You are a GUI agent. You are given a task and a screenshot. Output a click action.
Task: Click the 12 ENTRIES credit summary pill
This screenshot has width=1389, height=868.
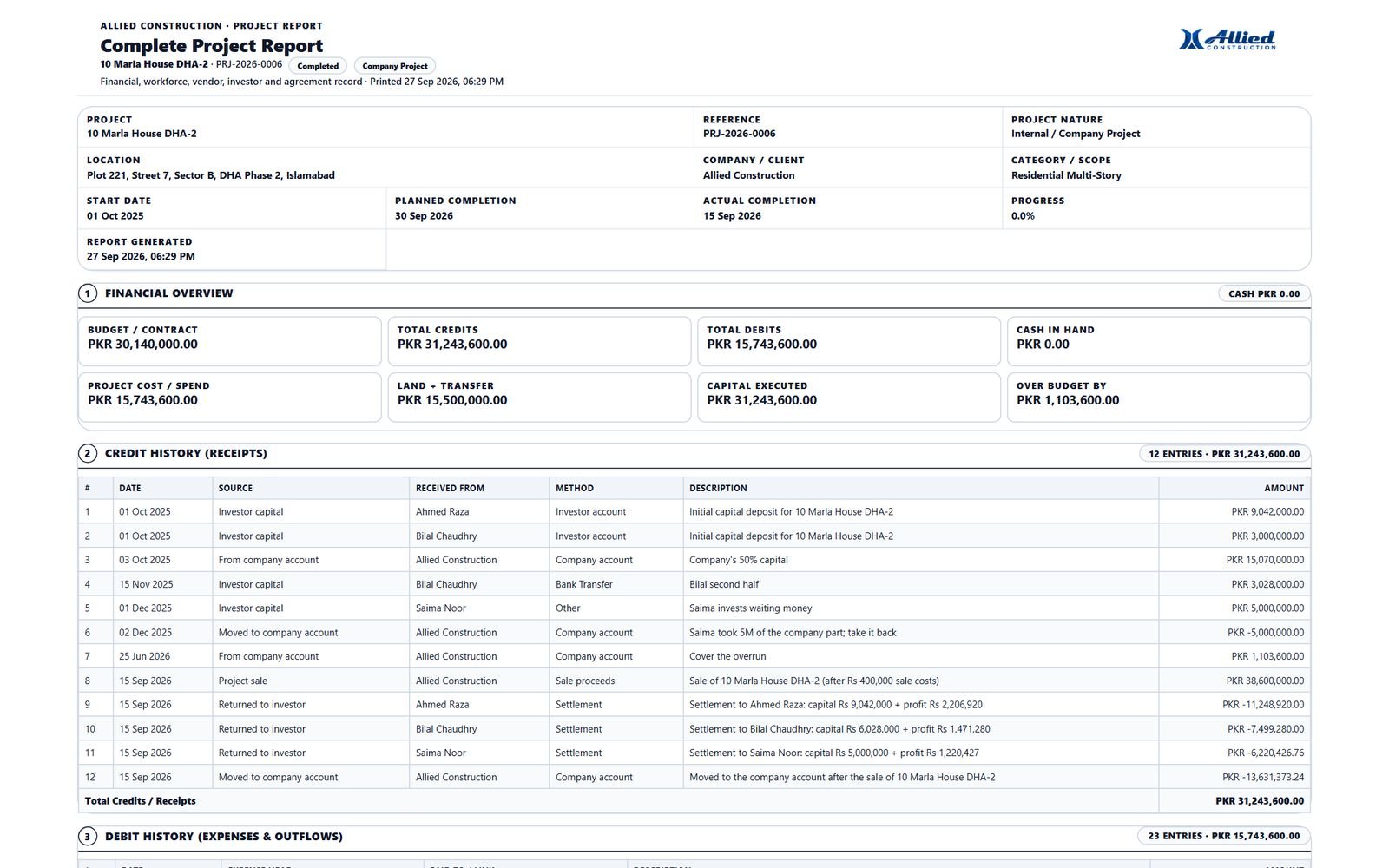tap(1224, 454)
